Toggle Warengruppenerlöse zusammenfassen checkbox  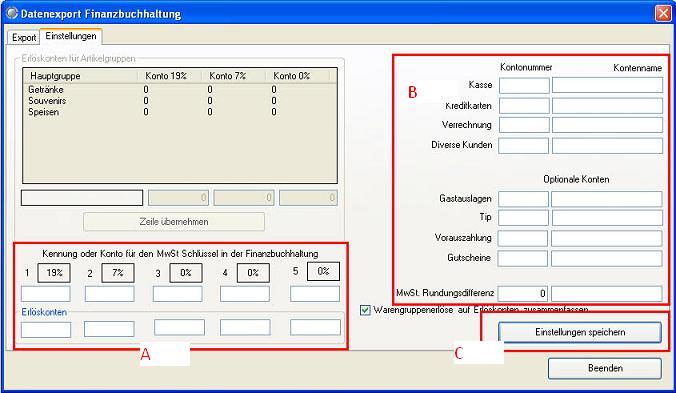click(x=365, y=310)
